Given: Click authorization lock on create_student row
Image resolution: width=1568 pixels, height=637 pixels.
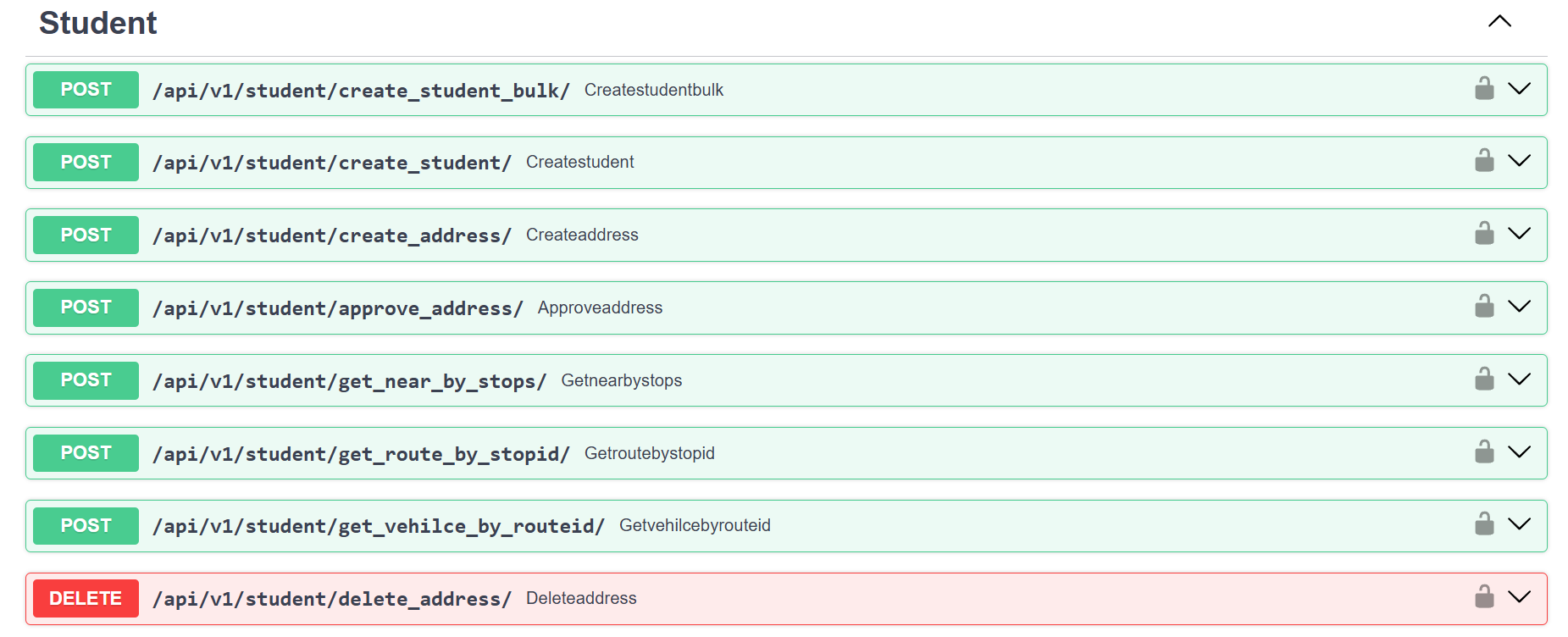Looking at the screenshot, I should (x=1484, y=161).
